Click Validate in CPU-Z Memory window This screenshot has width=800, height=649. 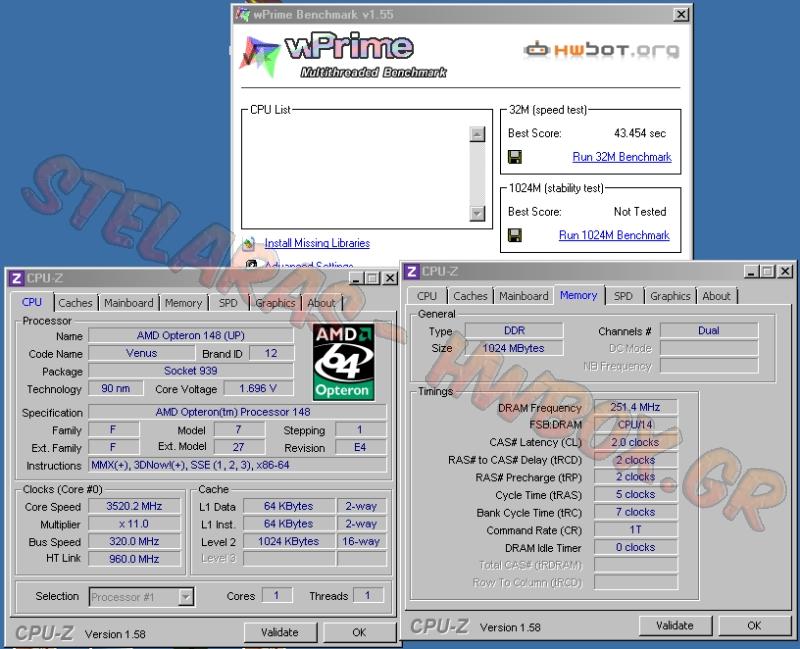(674, 626)
